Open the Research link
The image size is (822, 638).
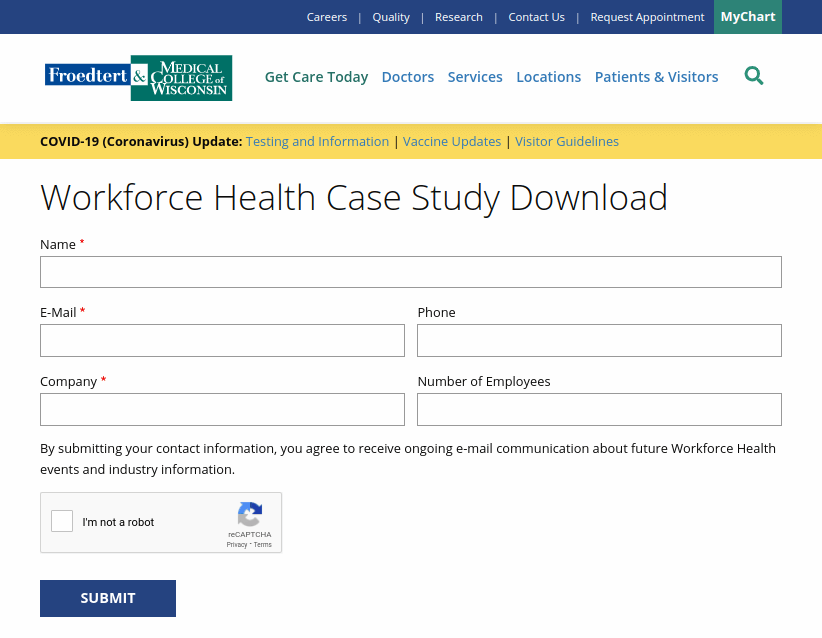(459, 17)
